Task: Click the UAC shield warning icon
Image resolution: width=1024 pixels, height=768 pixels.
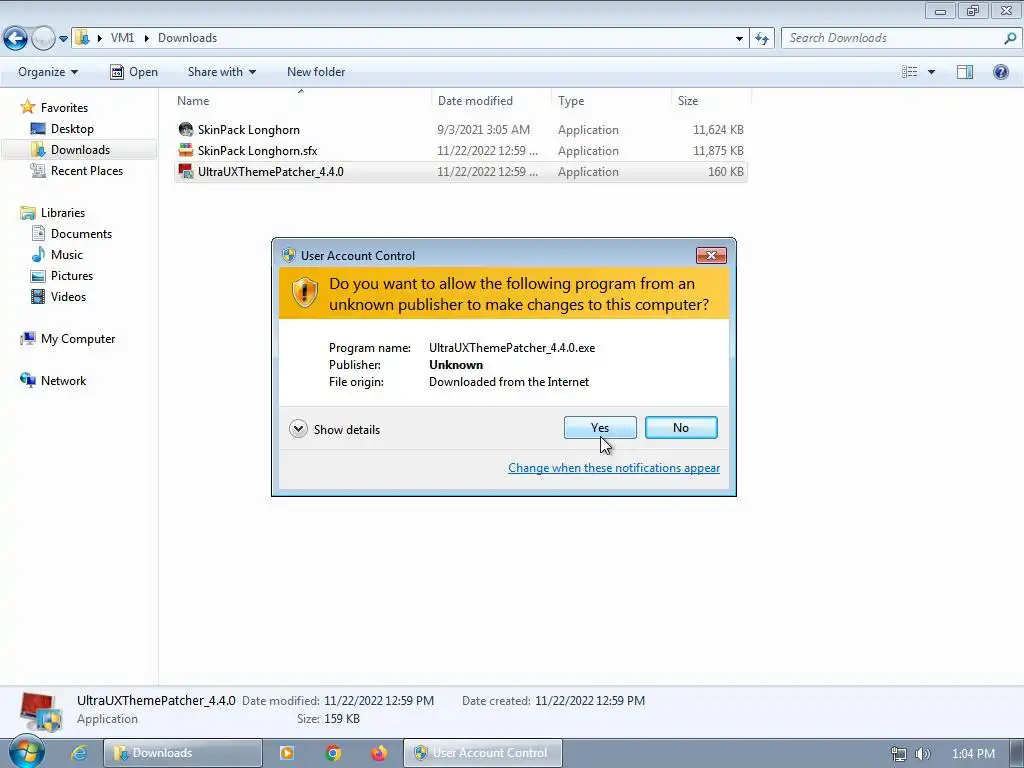Action: (304, 293)
